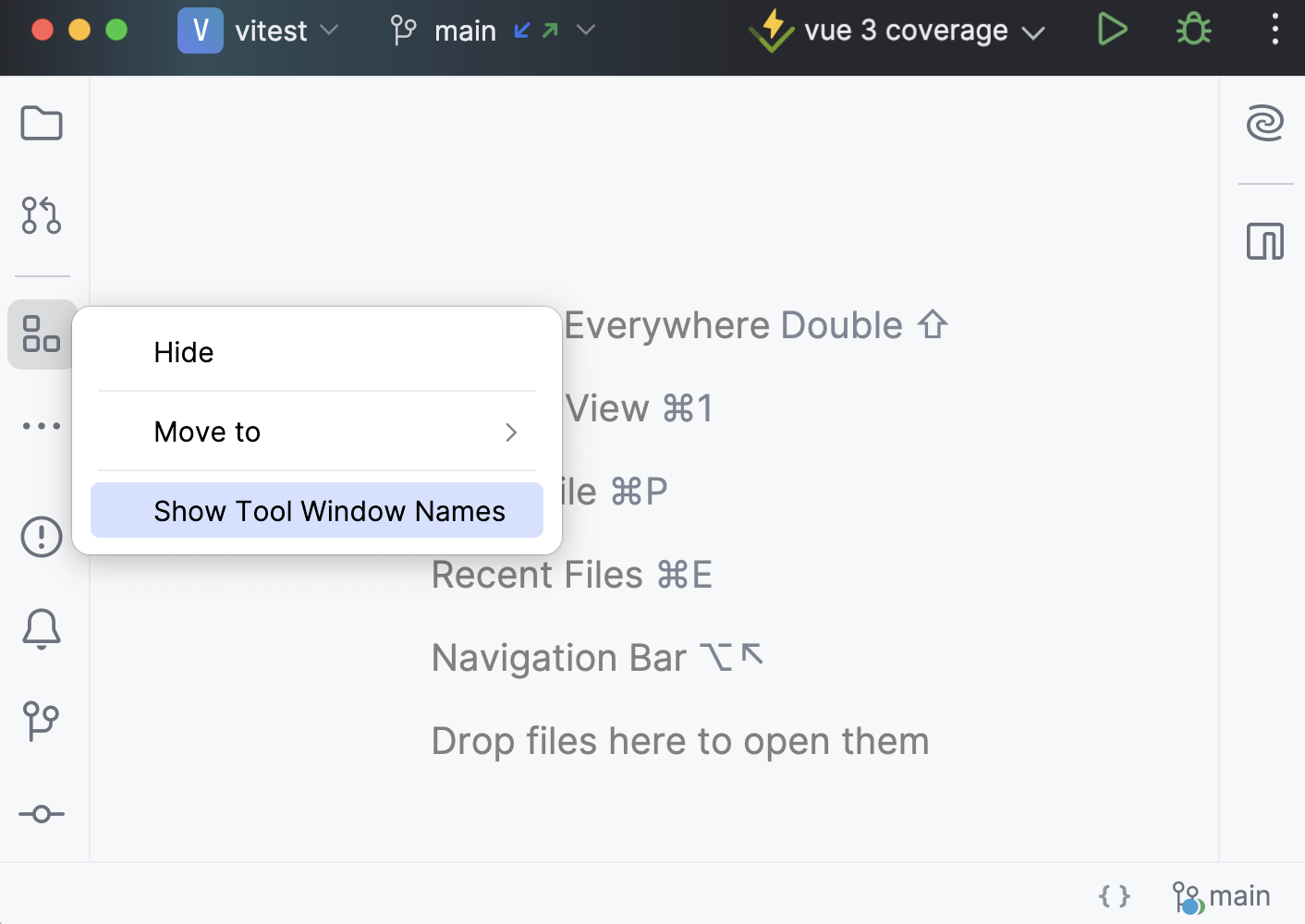Open the Problems tool window

[x=41, y=536]
